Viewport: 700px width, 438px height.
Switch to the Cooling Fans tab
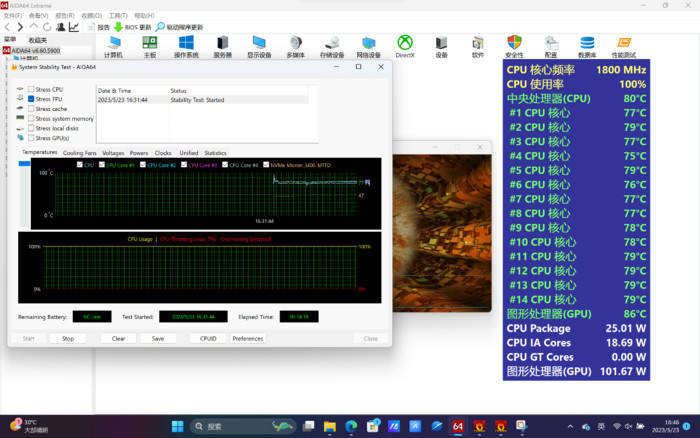point(80,153)
